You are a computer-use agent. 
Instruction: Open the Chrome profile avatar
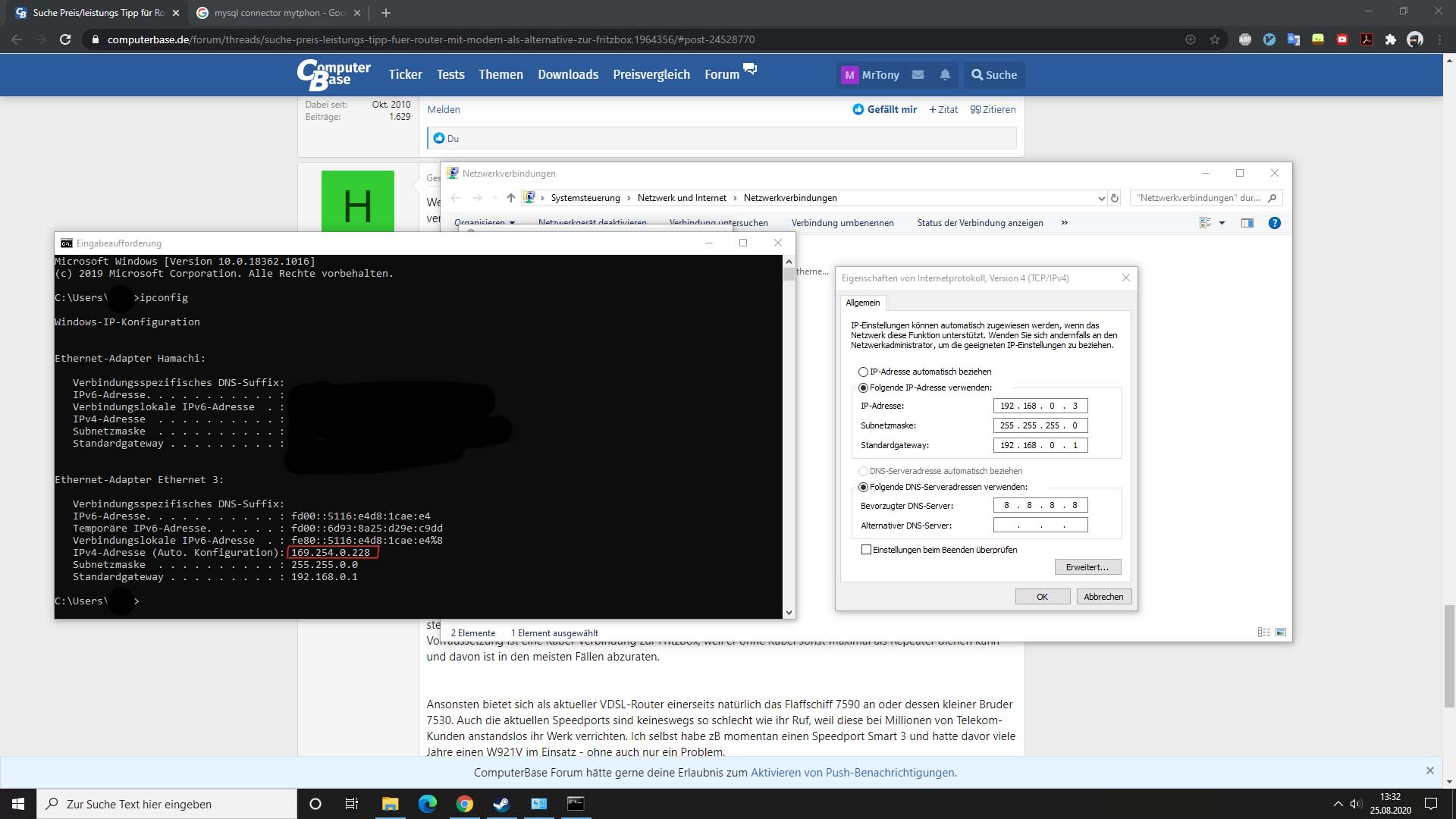pos(1415,39)
